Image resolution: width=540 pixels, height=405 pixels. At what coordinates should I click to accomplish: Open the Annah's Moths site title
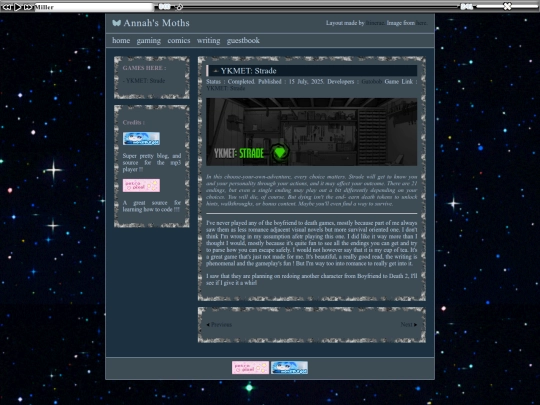(x=156, y=23)
